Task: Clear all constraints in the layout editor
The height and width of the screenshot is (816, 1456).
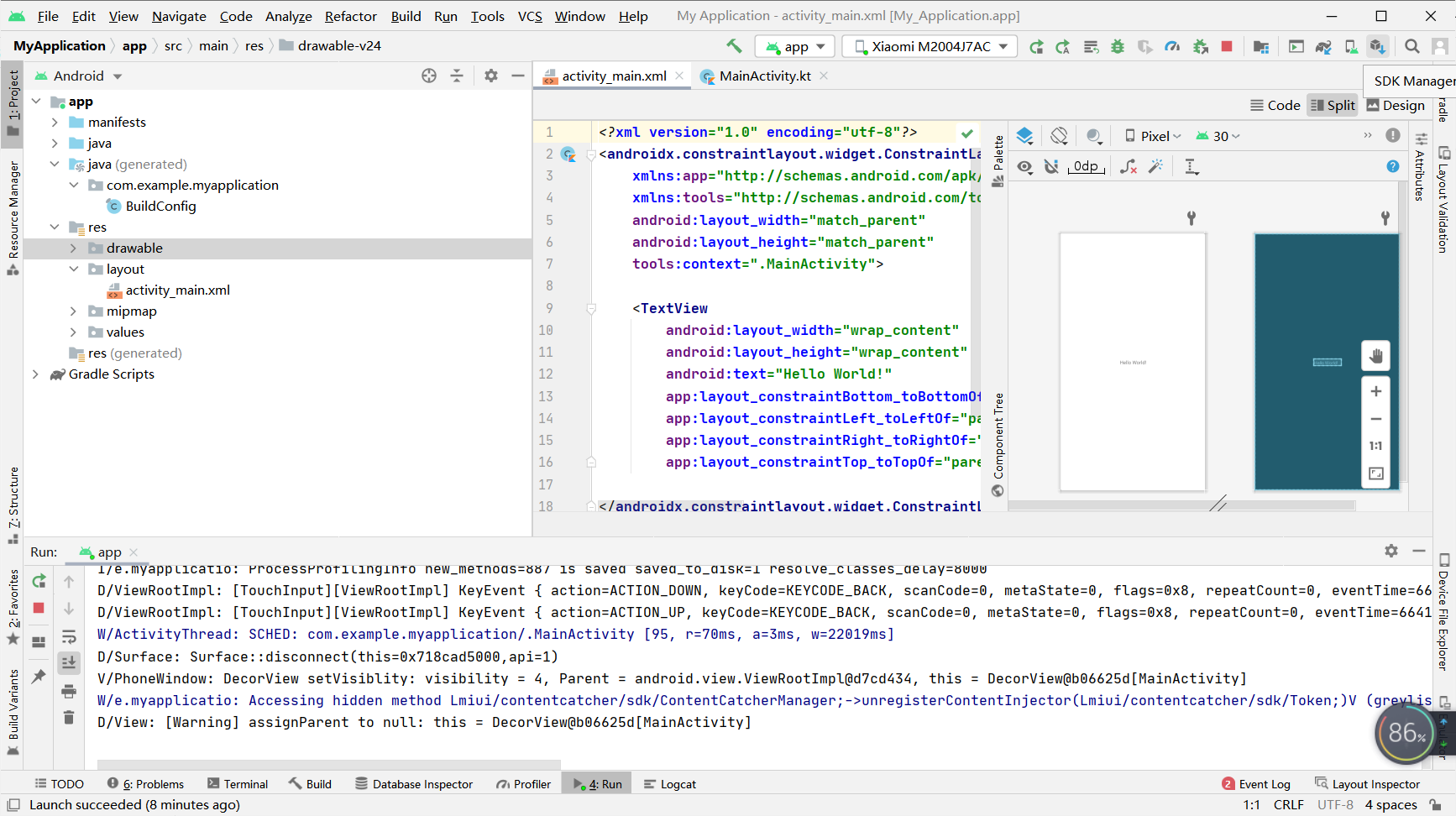Action: pos(1129,166)
